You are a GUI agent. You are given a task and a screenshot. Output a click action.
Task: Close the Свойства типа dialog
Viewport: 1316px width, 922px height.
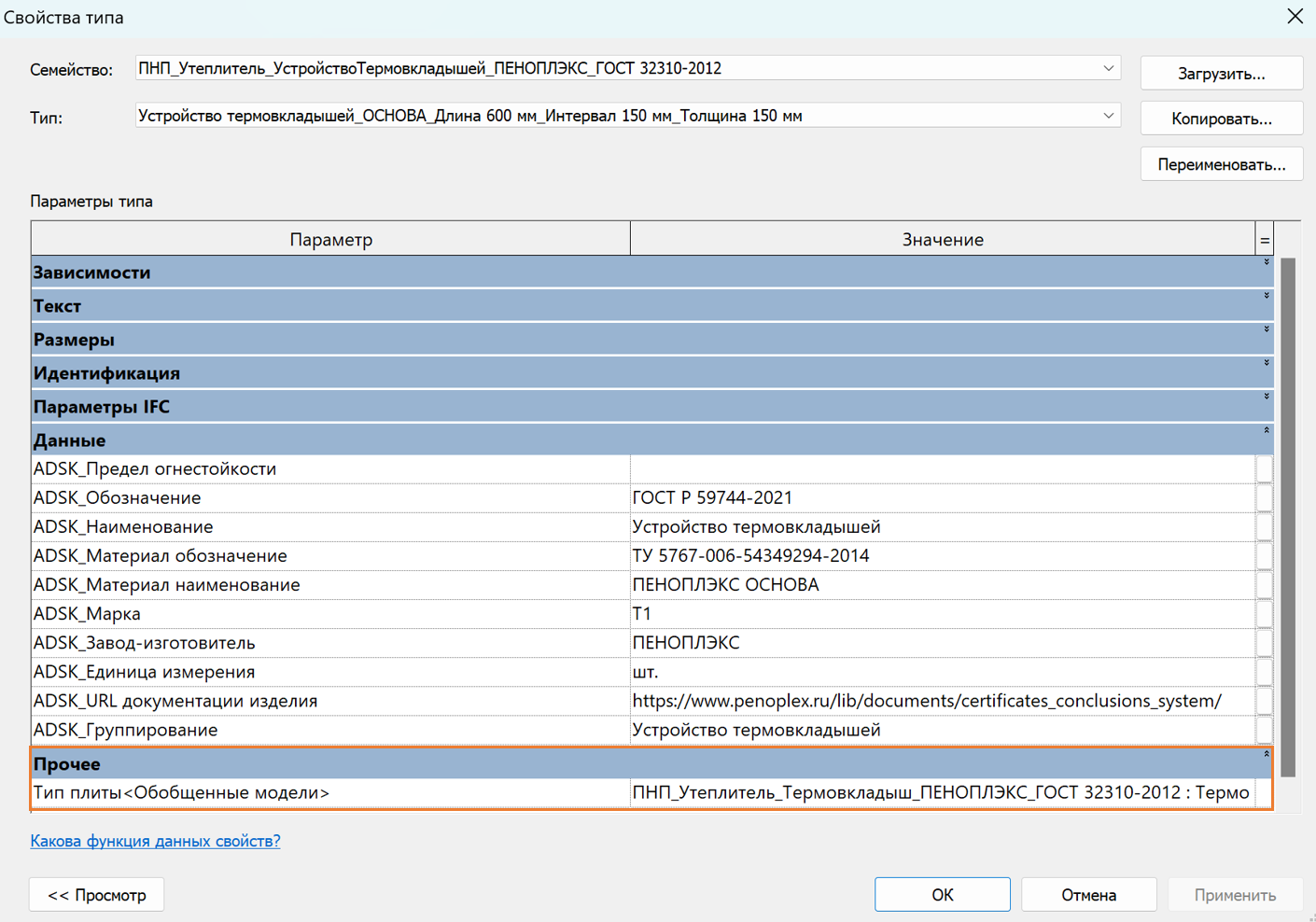coord(1295,17)
